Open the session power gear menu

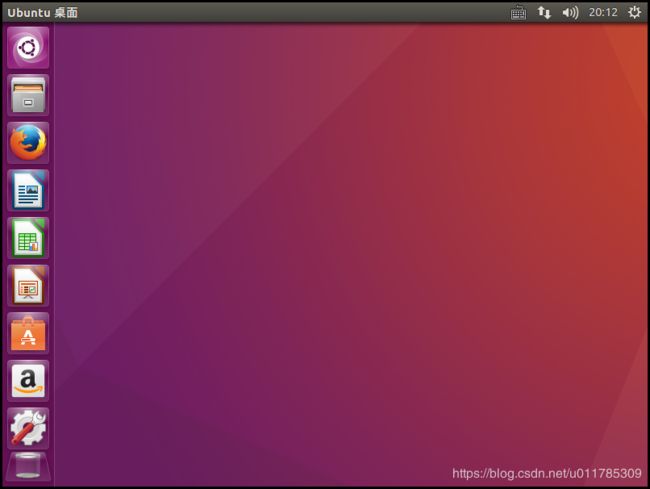[634, 12]
